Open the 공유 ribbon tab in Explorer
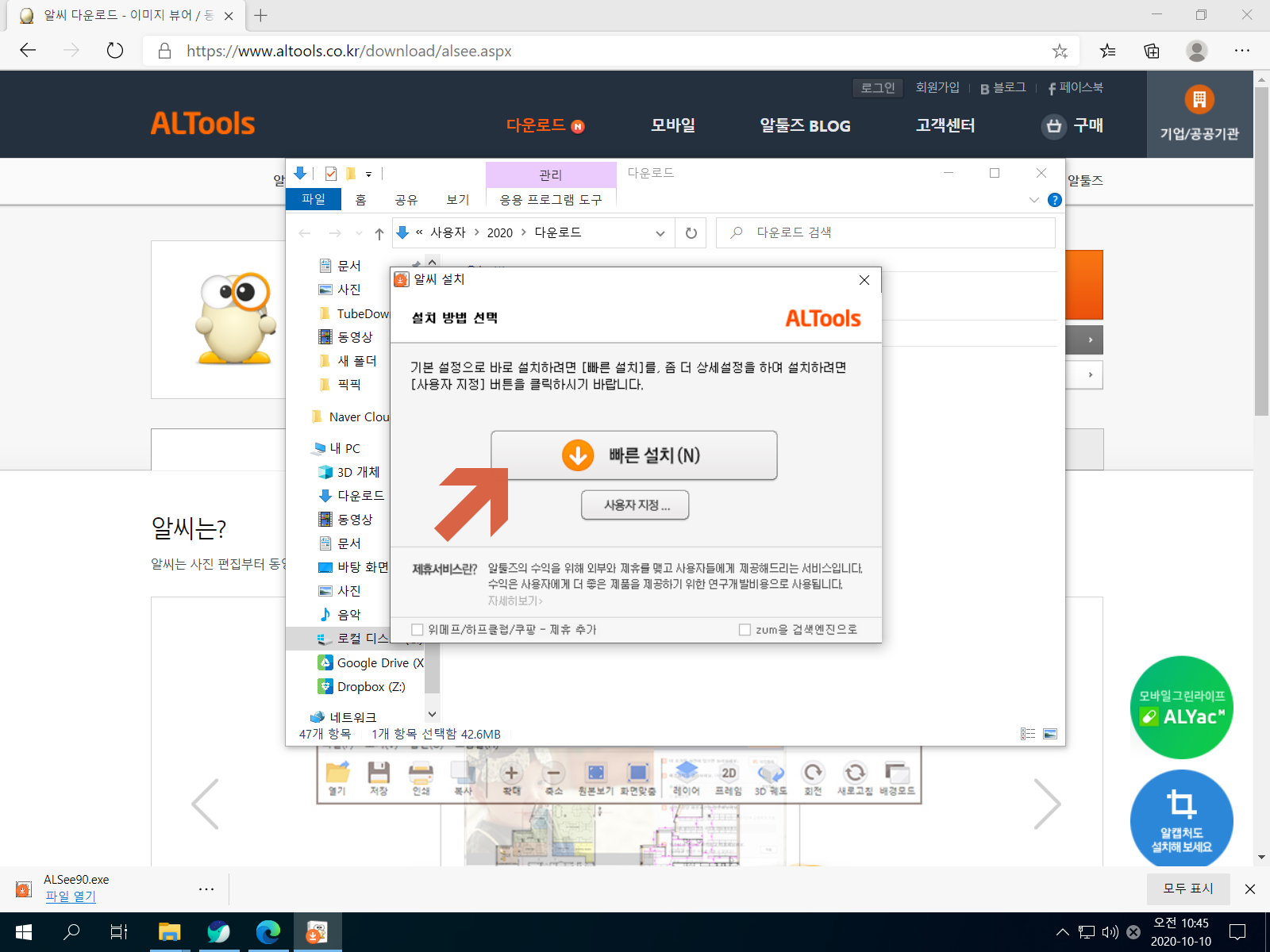This screenshot has width=1270, height=952. 406,199
